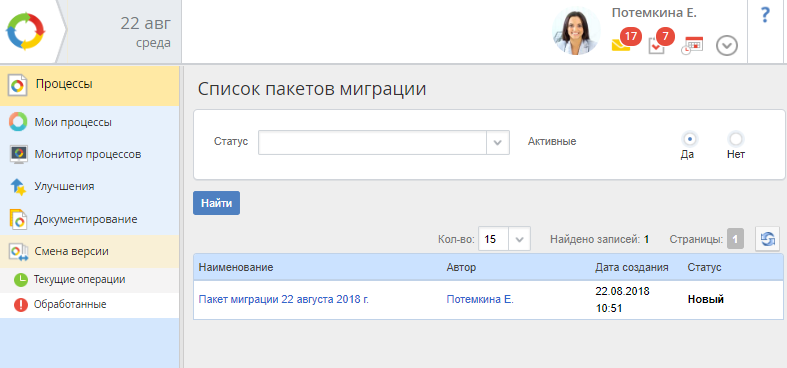
Task: Open Смена версии menu item
Action: tap(89, 252)
